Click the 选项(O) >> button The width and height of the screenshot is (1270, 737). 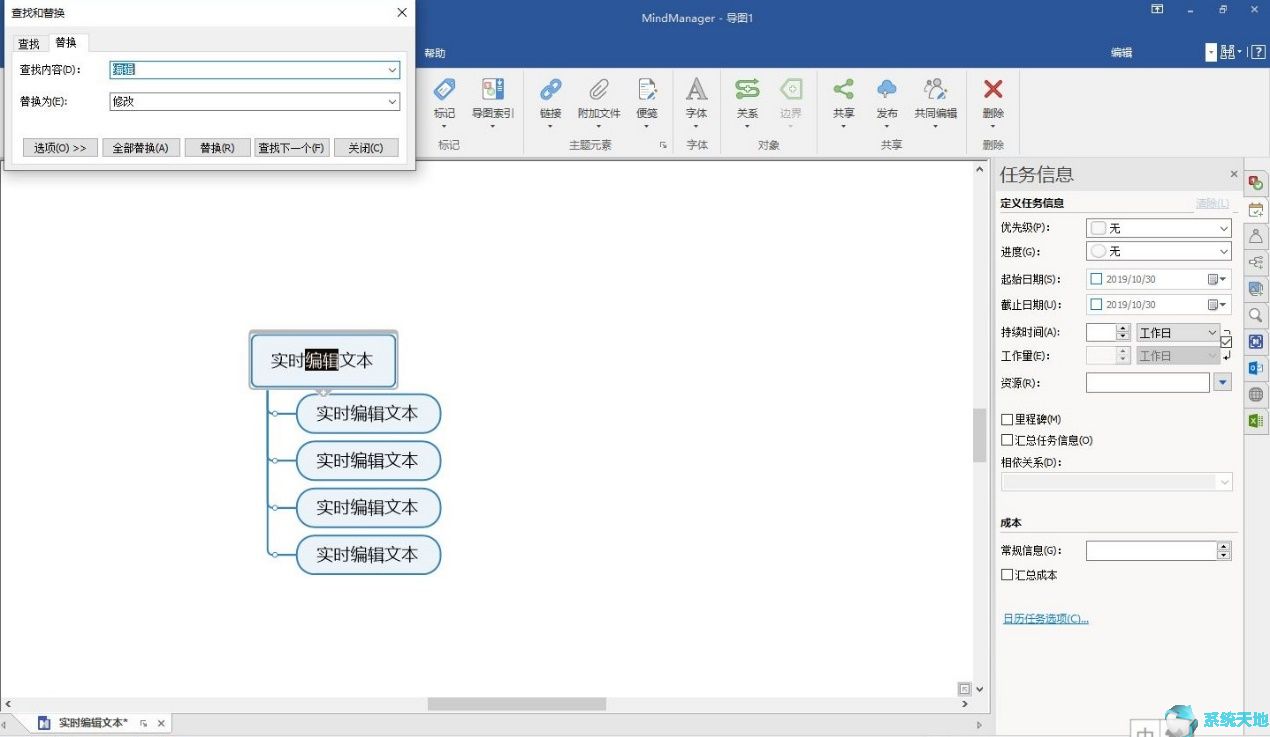[60, 148]
